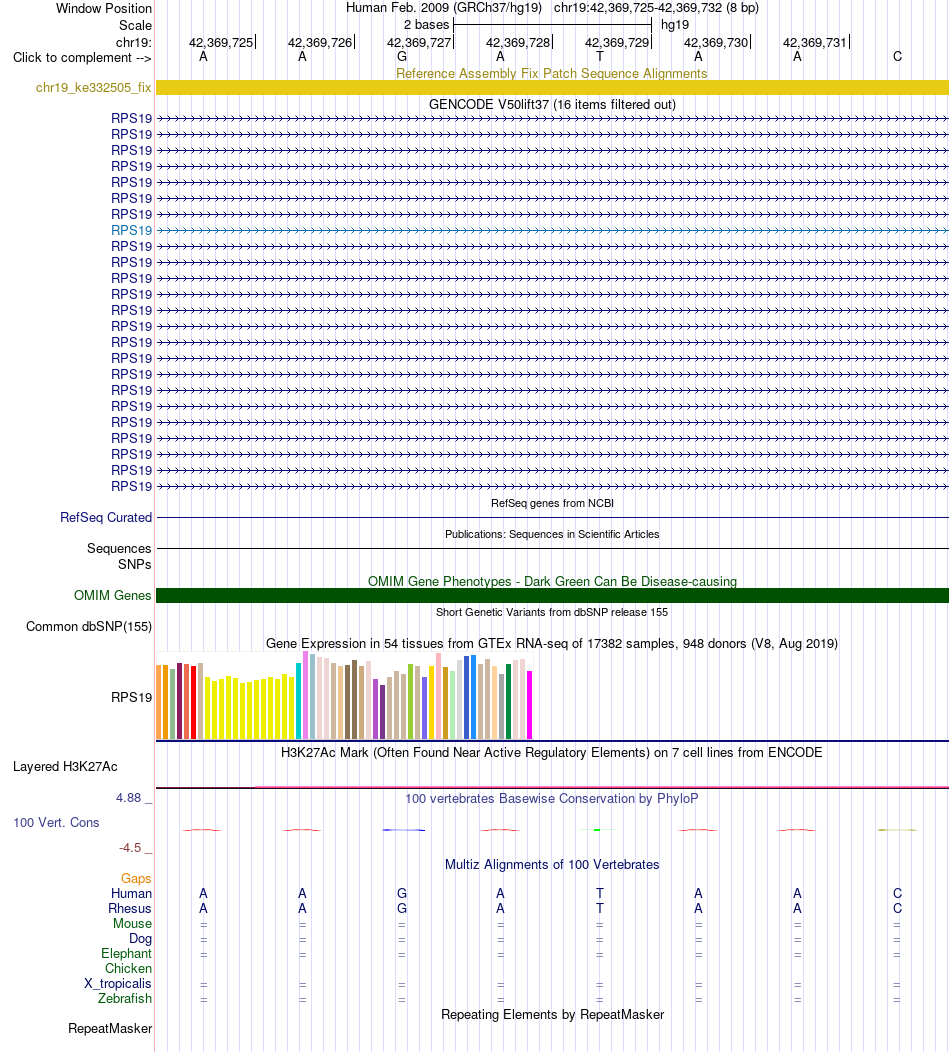Viewport: 950px width, 1052px height.
Task: Click the G base in the Human alignment row
Action: click(x=402, y=894)
